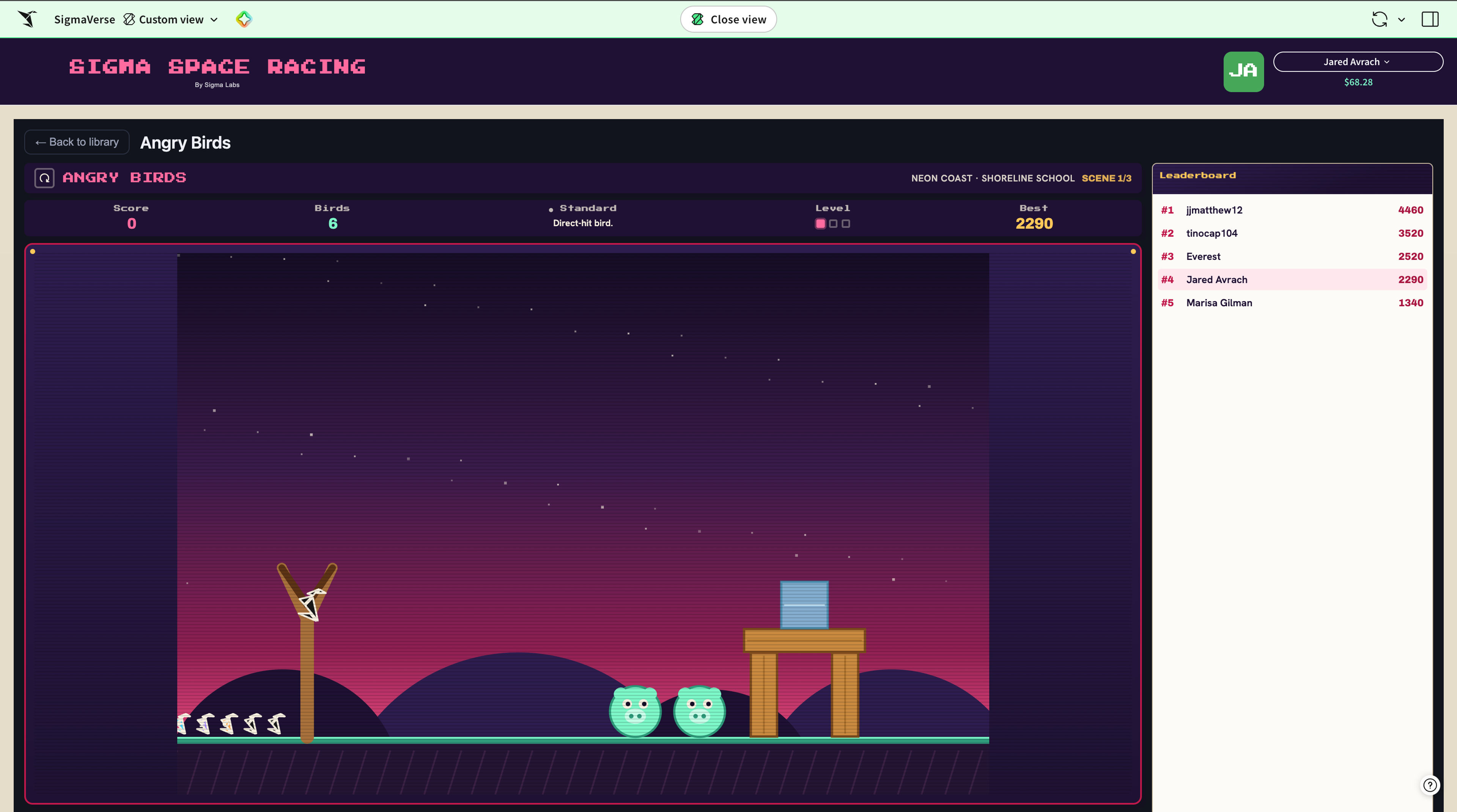Click the Birds count 6
The height and width of the screenshot is (812, 1457).
click(x=333, y=223)
